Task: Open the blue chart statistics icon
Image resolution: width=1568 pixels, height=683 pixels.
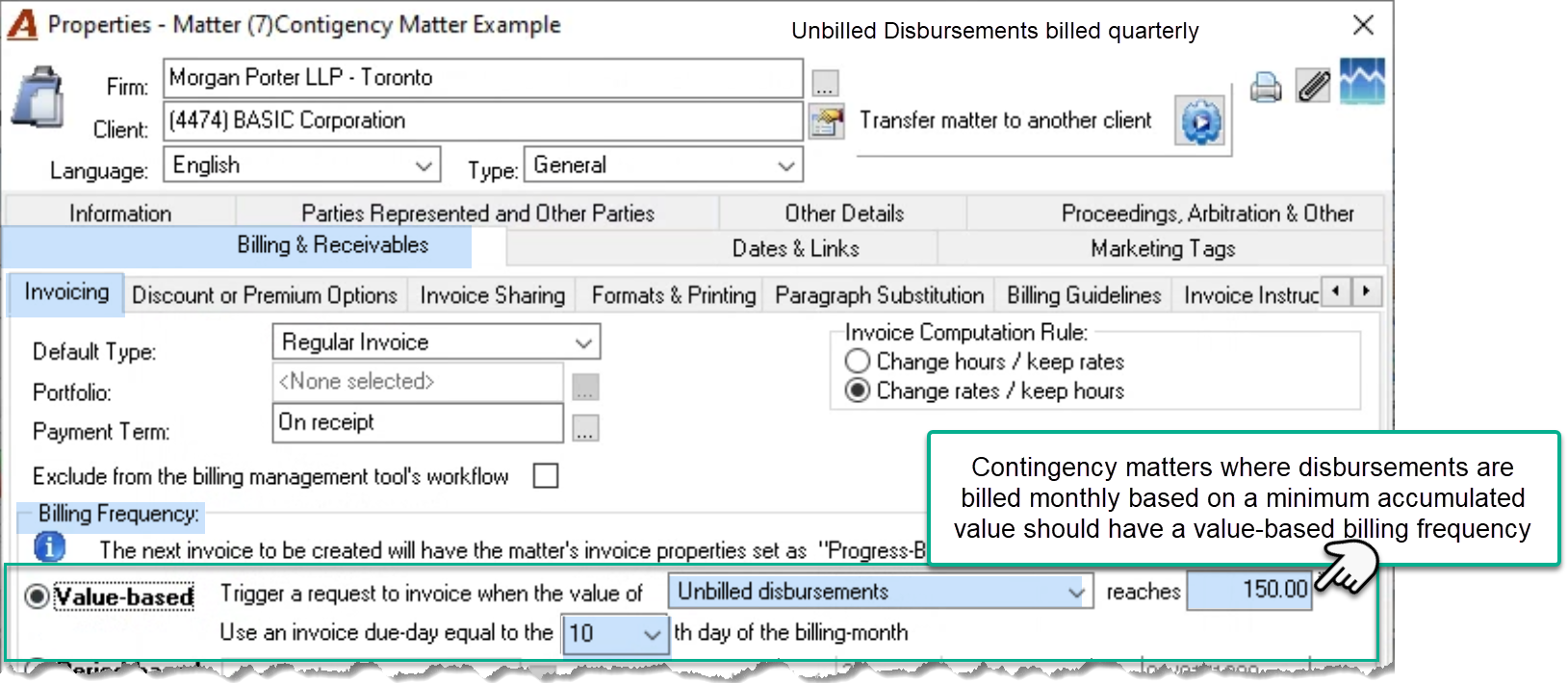Action: [1362, 82]
